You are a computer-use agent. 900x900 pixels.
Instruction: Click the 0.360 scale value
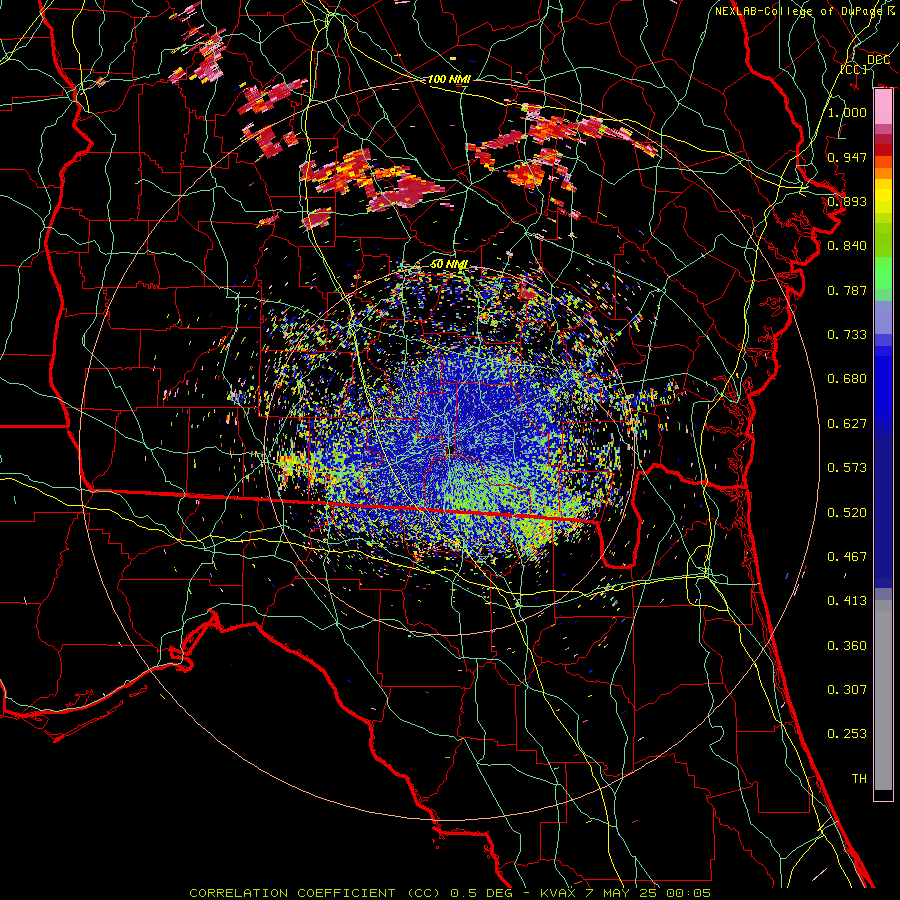pyautogui.click(x=847, y=646)
